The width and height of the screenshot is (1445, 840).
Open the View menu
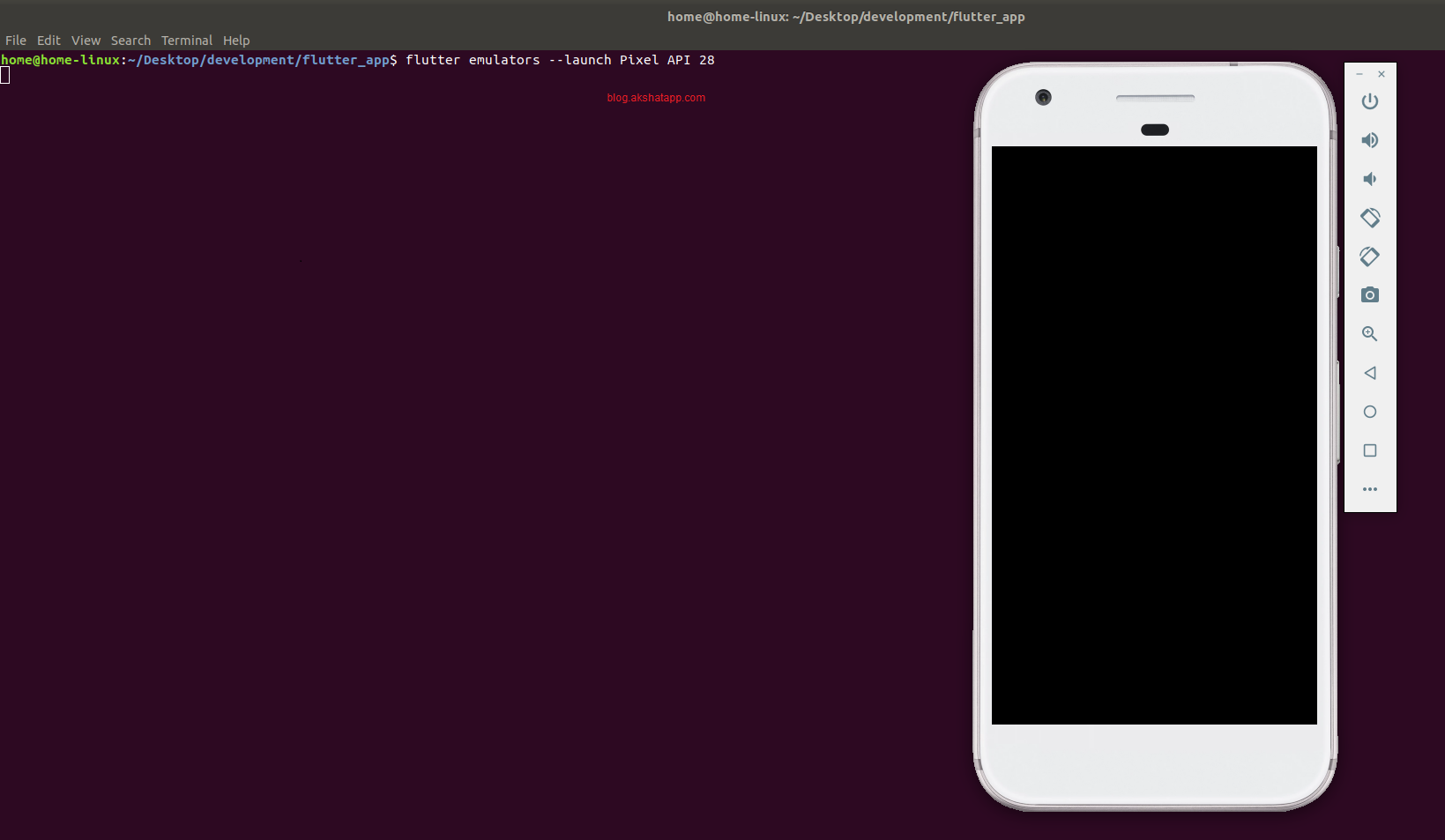(x=86, y=40)
